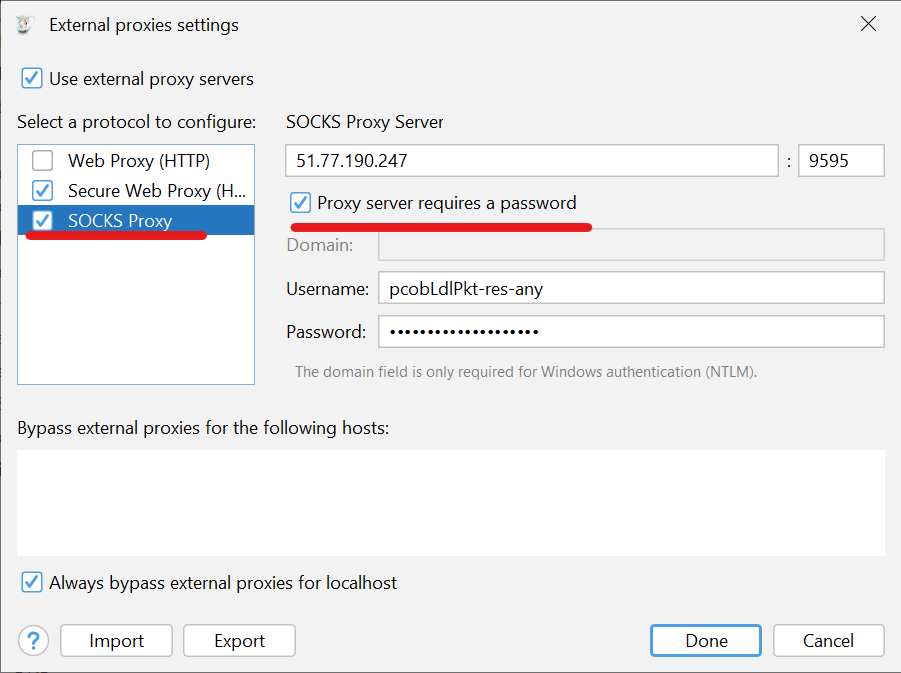Click the bypass hosts text area

click(450, 502)
